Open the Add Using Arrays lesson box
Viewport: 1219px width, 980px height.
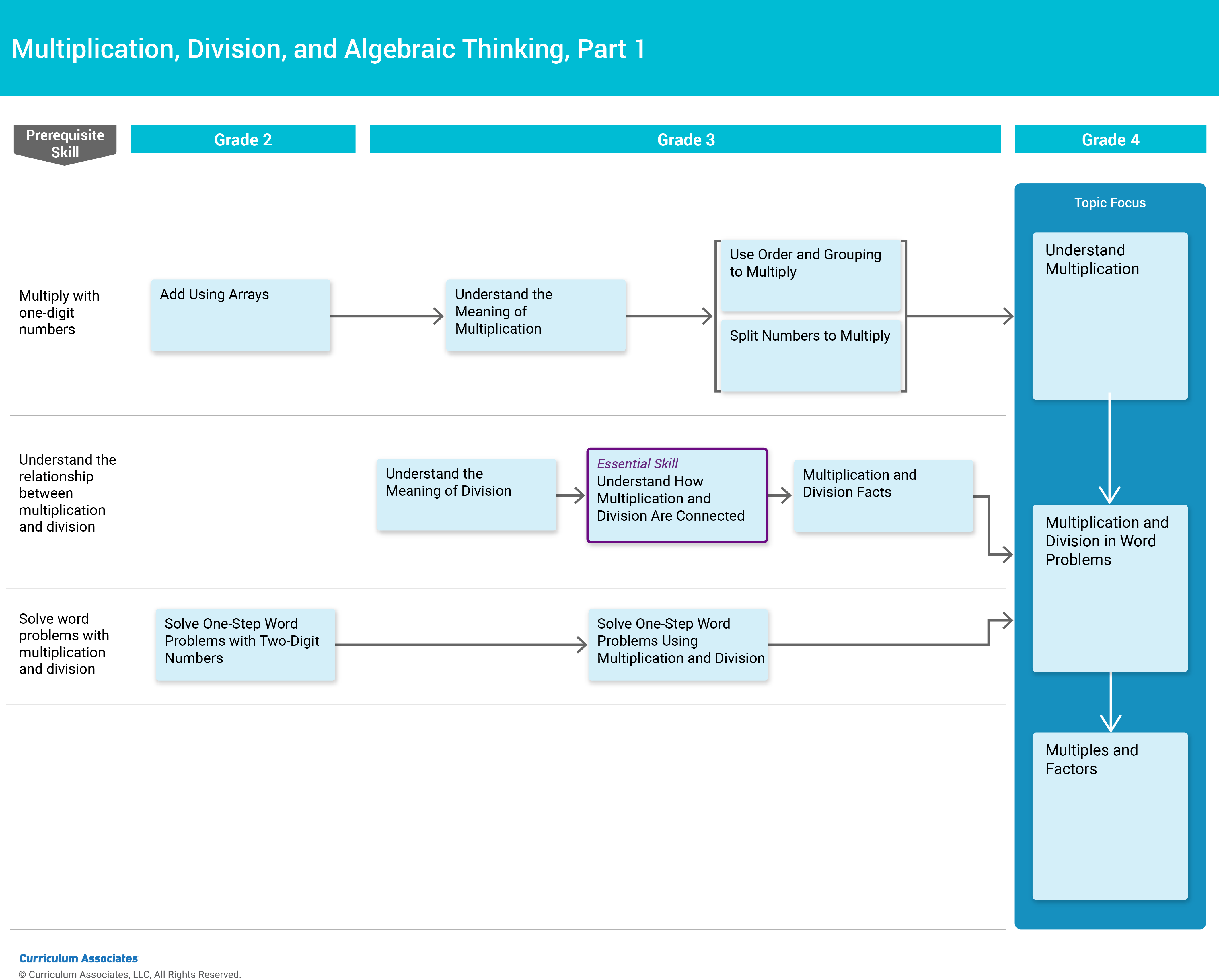pyautogui.click(x=240, y=315)
